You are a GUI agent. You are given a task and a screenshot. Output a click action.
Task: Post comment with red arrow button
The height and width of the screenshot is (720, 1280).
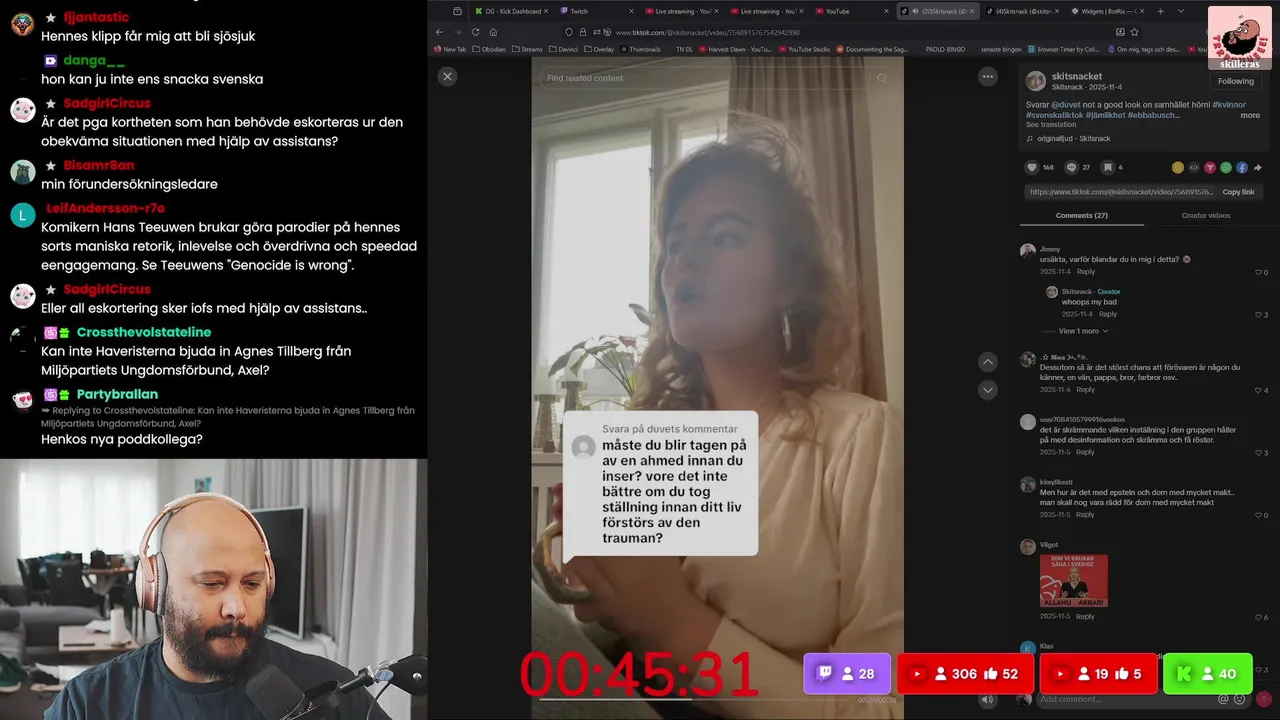tap(1264, 699)
